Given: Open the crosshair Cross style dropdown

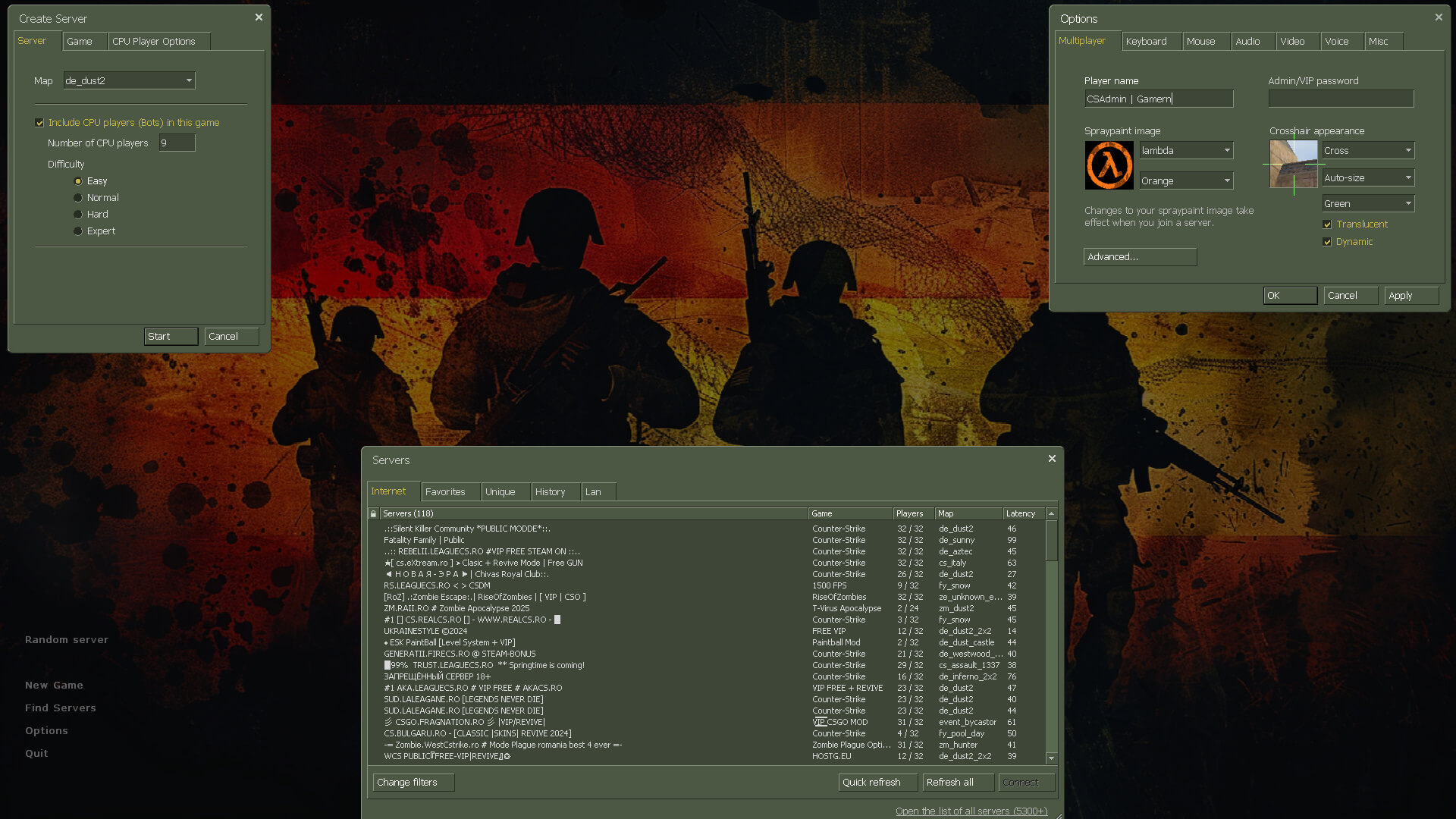Looking at the screenshot, I should tap(1368, 150).
